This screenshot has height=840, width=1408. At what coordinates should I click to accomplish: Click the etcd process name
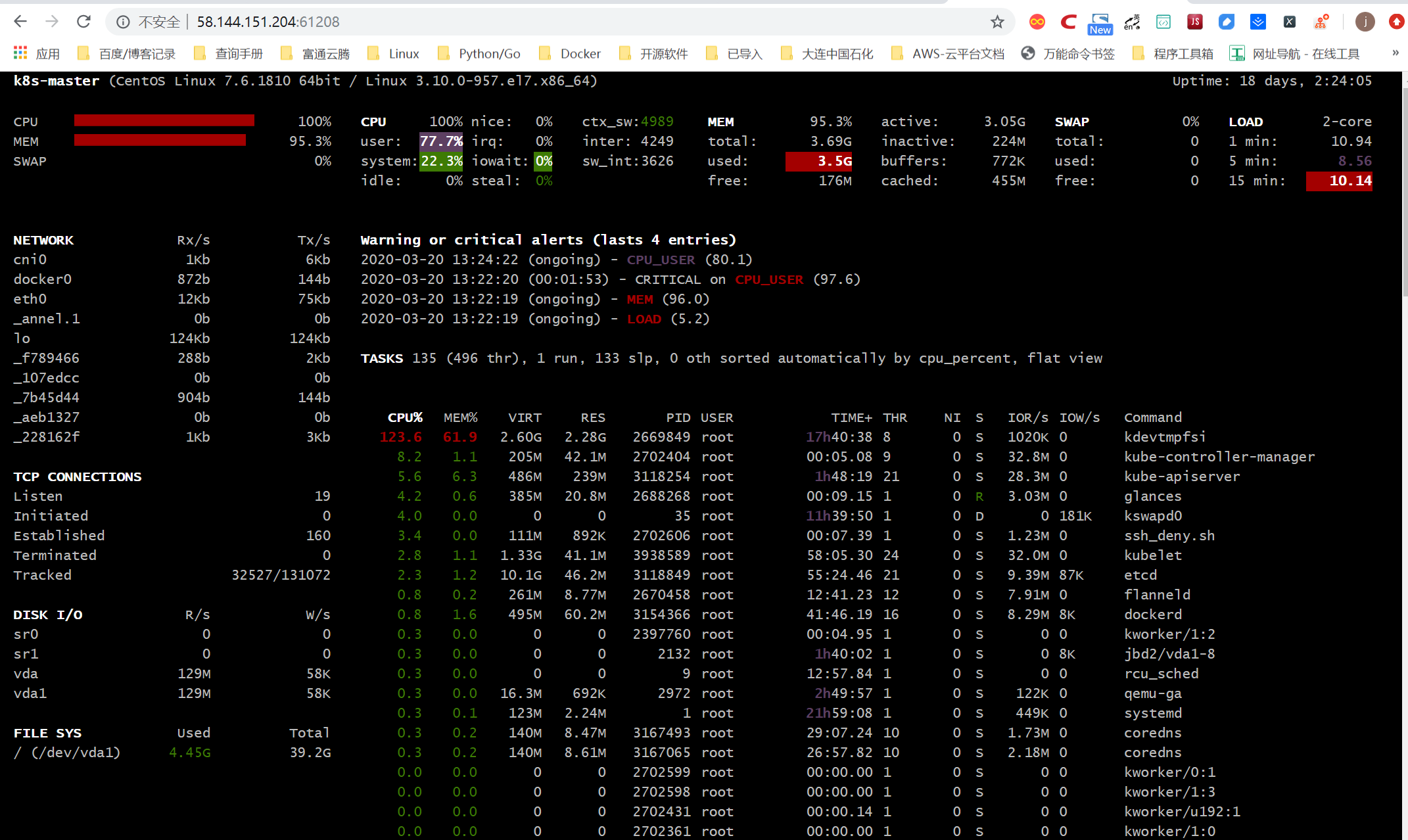pyautogui.click(x=1140, y=575)
